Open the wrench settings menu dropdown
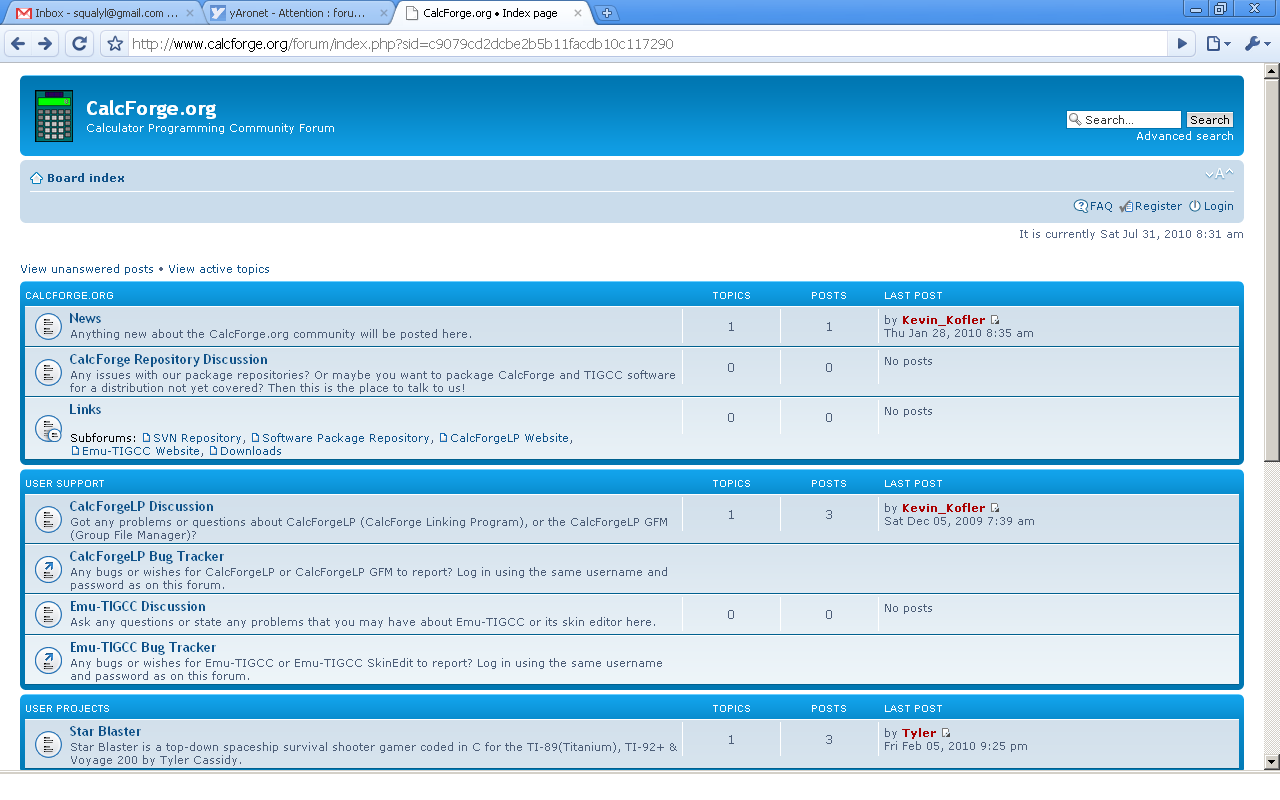Viewport: 1280px width, 800px height. click(x=1256, y=44)
